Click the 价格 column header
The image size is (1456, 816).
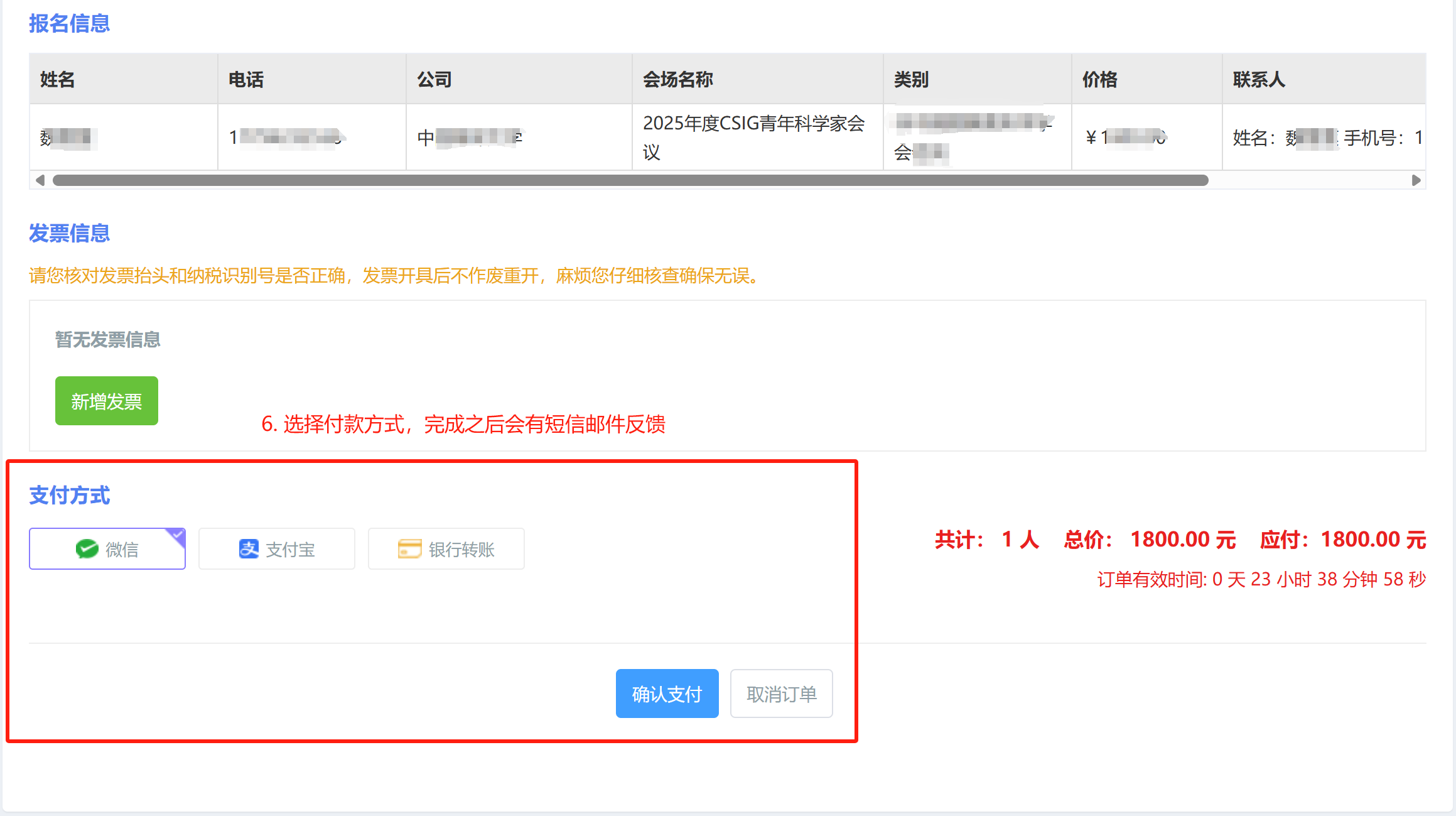pyautogui.click(x=1100, y=80)
